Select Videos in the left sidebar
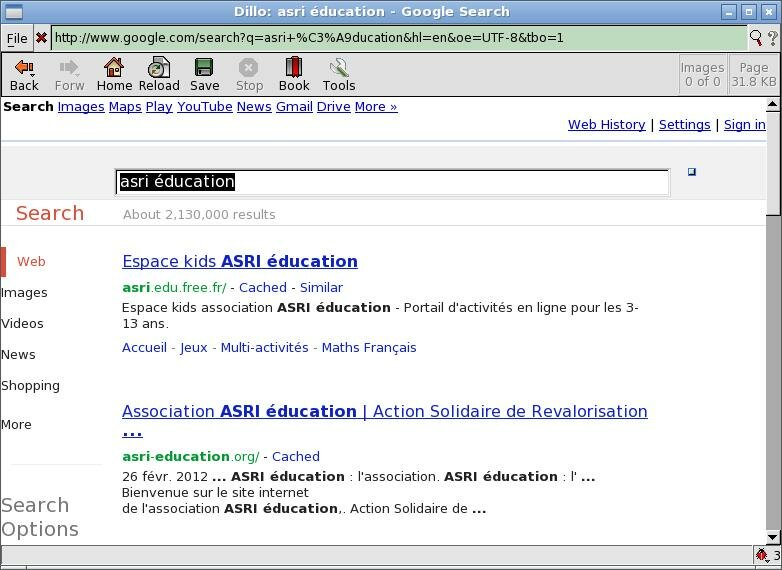Image resolution: width=782 pixels, height=570 pixels. click(x=22, y=324)
